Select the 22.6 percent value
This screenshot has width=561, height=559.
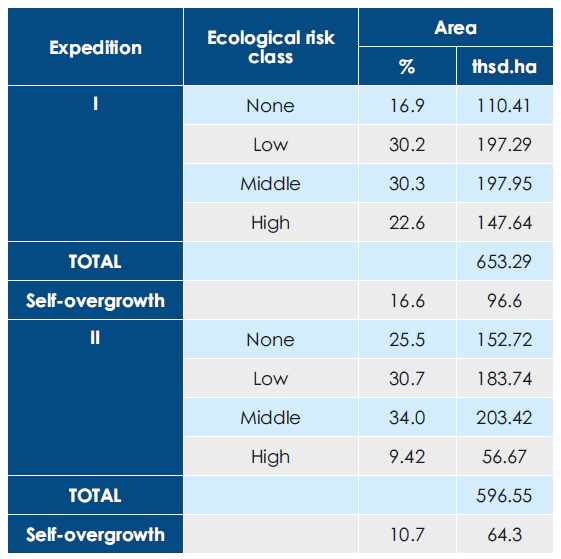tap(407, 223)
